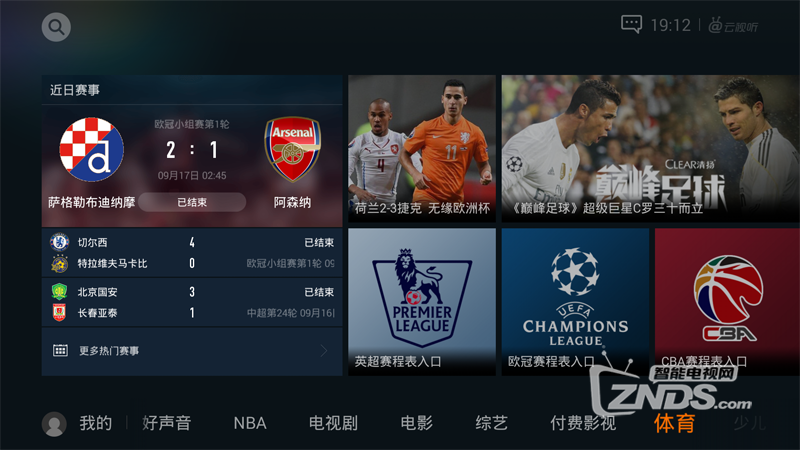Open the message bubble icon near clock
Viewport: 800px width, 450px height.
[x=631, y=24]
